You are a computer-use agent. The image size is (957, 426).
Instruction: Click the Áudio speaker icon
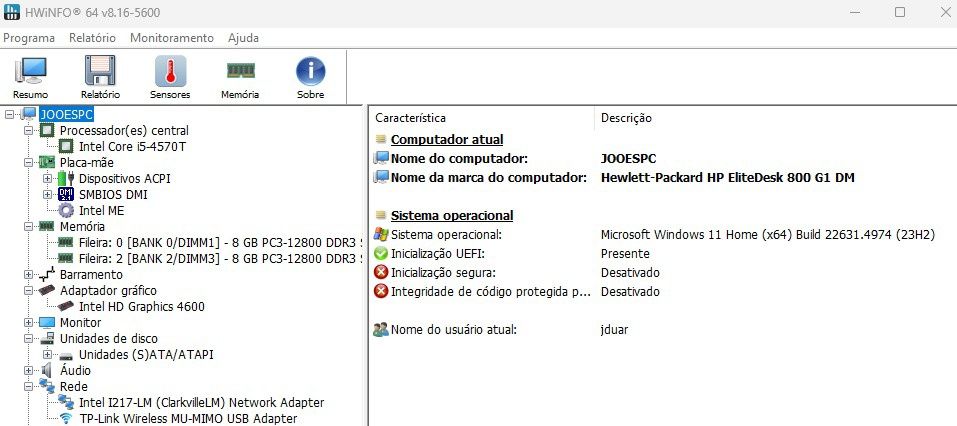click(47, 370)
